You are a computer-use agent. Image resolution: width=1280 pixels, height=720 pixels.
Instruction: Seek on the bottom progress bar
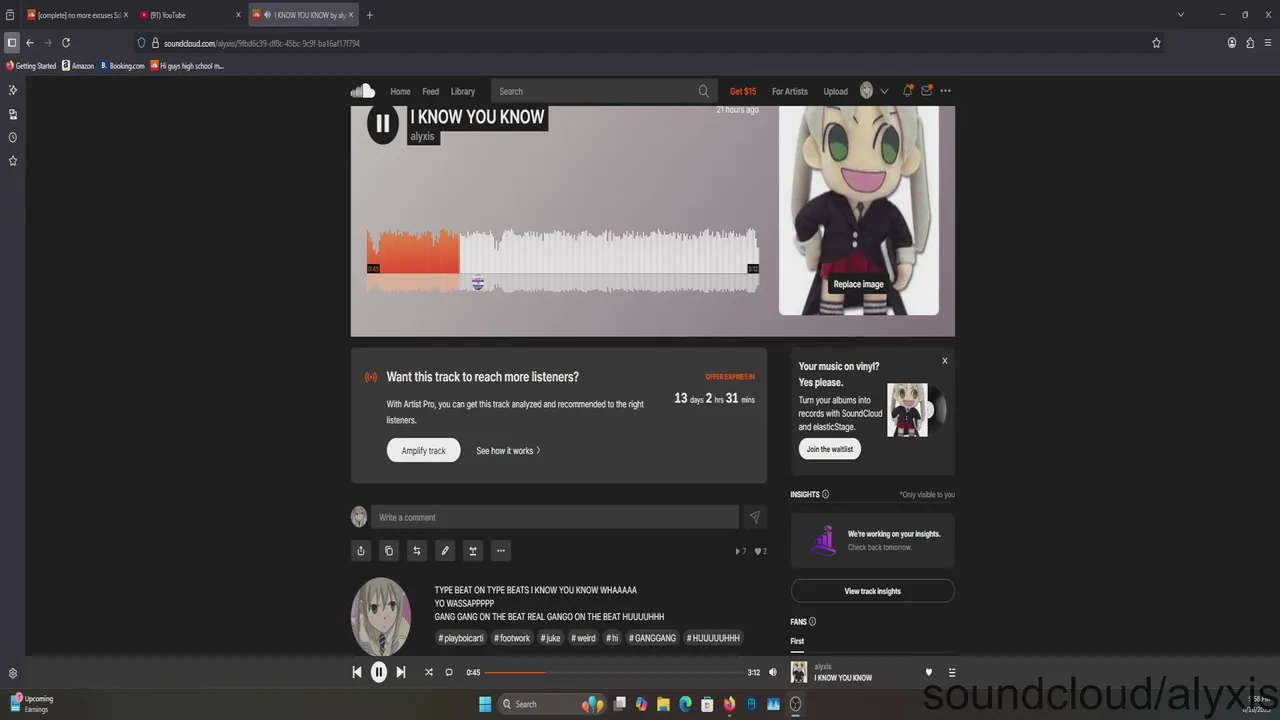[614, 672]
